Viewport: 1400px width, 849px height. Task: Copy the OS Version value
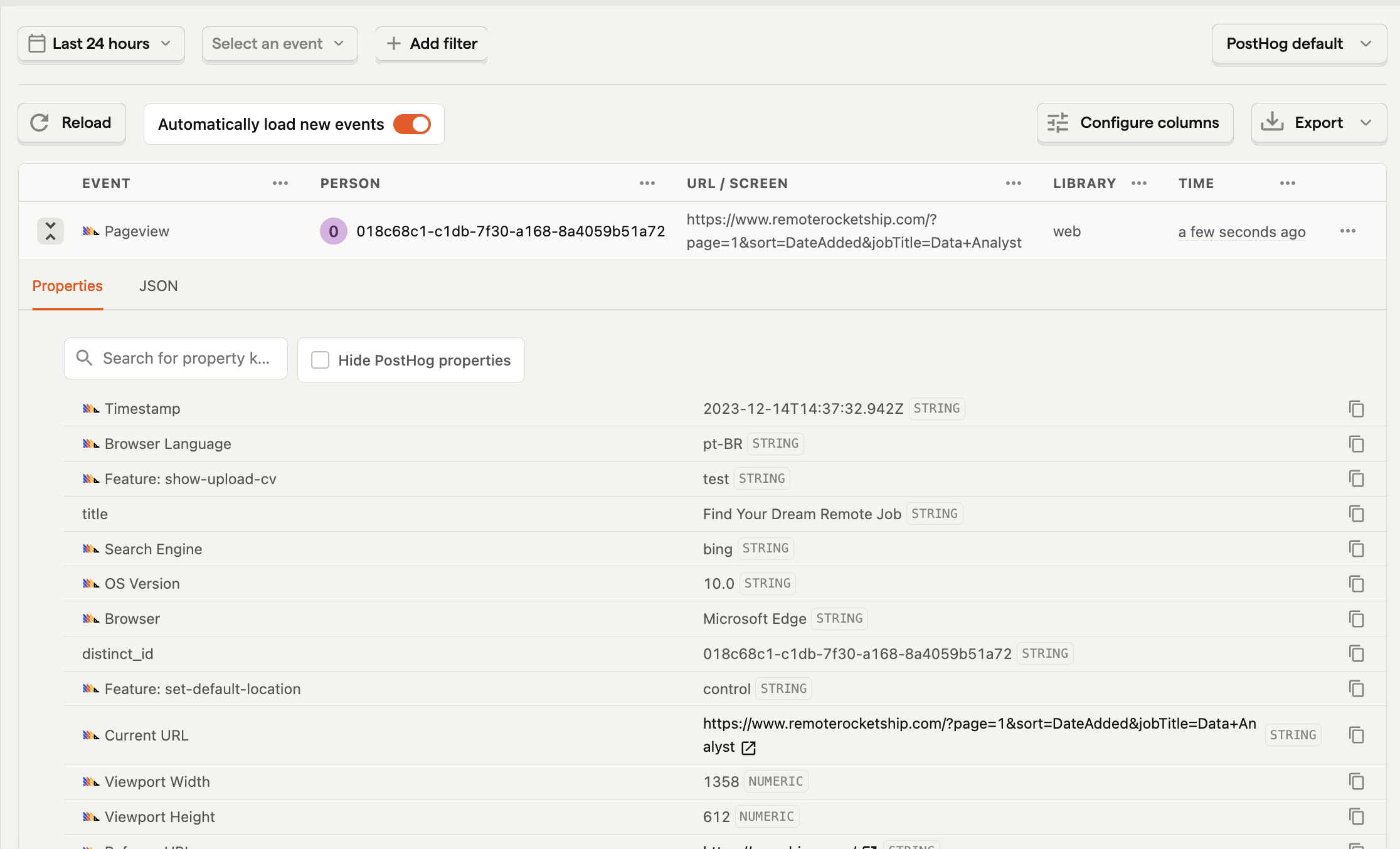(1356, 584)
